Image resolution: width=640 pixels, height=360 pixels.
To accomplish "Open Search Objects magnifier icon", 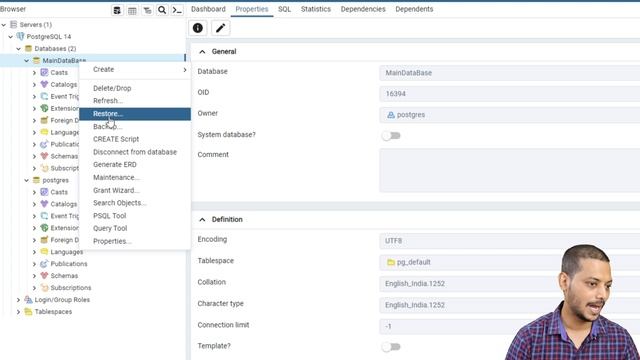I will pyautogui.click(x=162, y=10).
